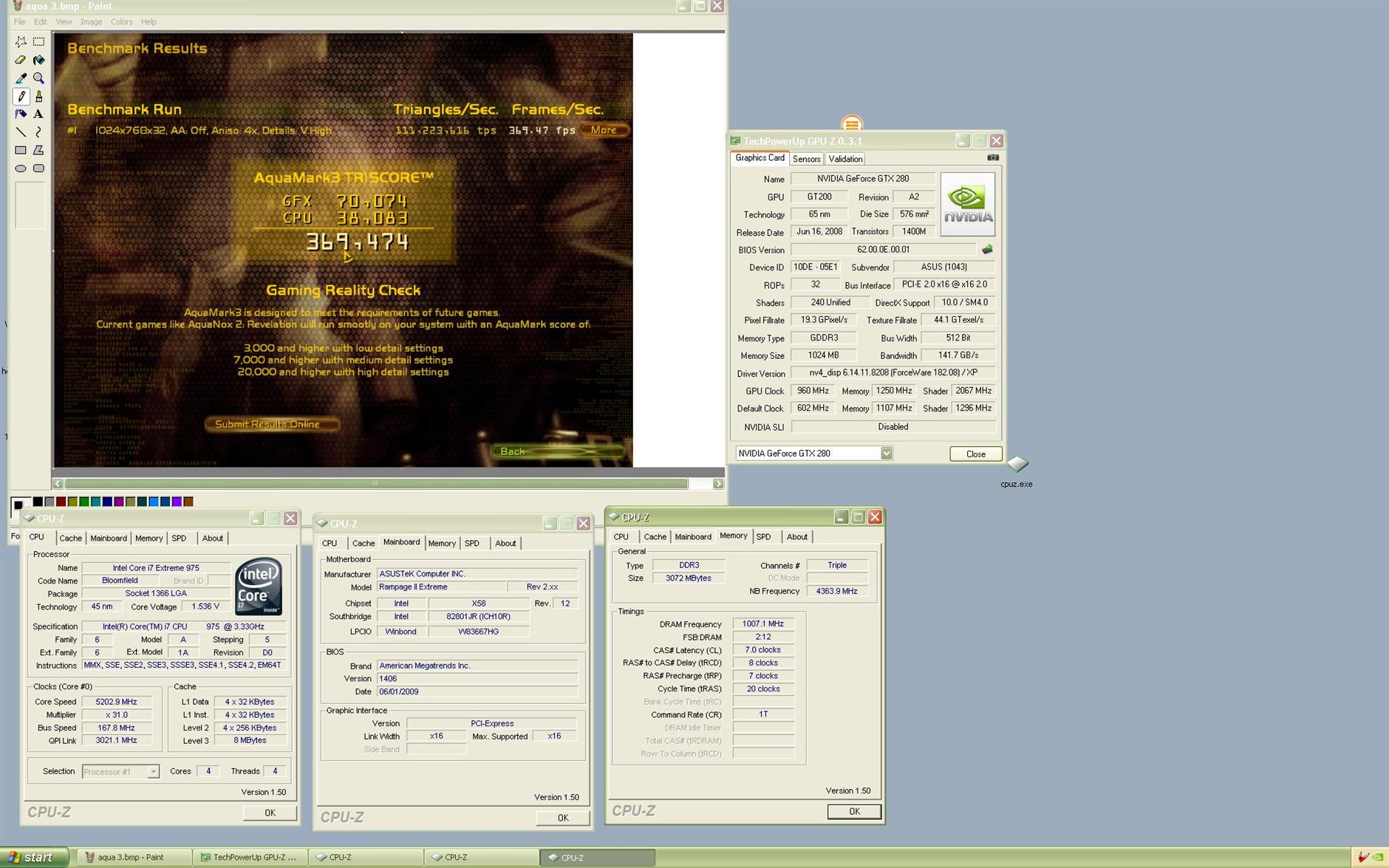
Task: Select the Rectangle shape tool
Action: click(x=21, y=150)
